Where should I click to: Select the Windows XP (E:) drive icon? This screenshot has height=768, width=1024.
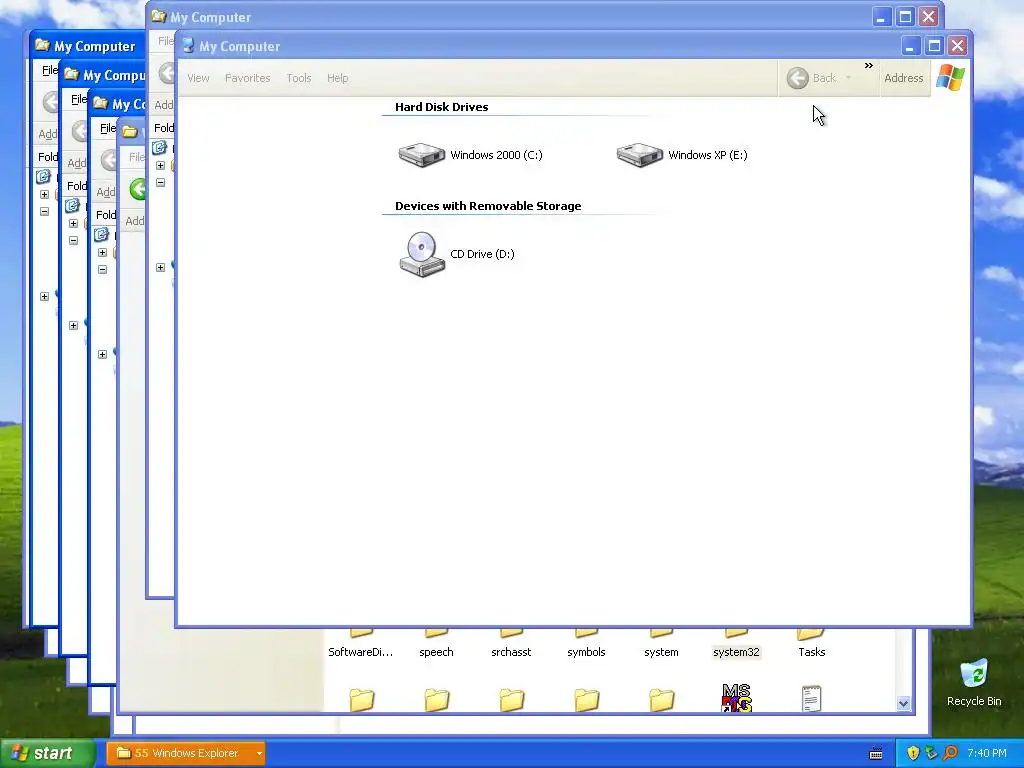(x=640, y=155)
